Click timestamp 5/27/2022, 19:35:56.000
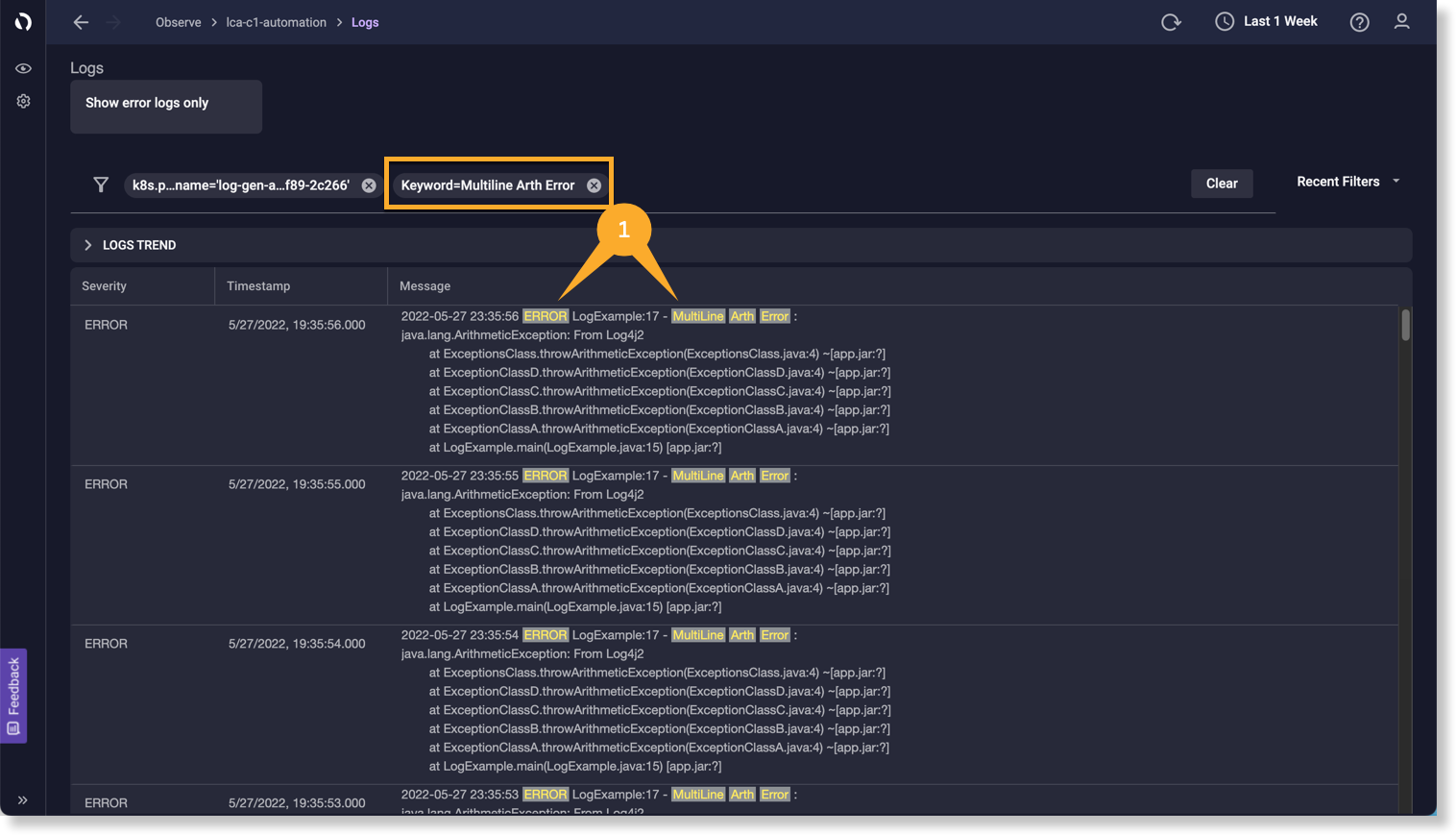The width and height of the screenshot is (1456, 835). 297,325
